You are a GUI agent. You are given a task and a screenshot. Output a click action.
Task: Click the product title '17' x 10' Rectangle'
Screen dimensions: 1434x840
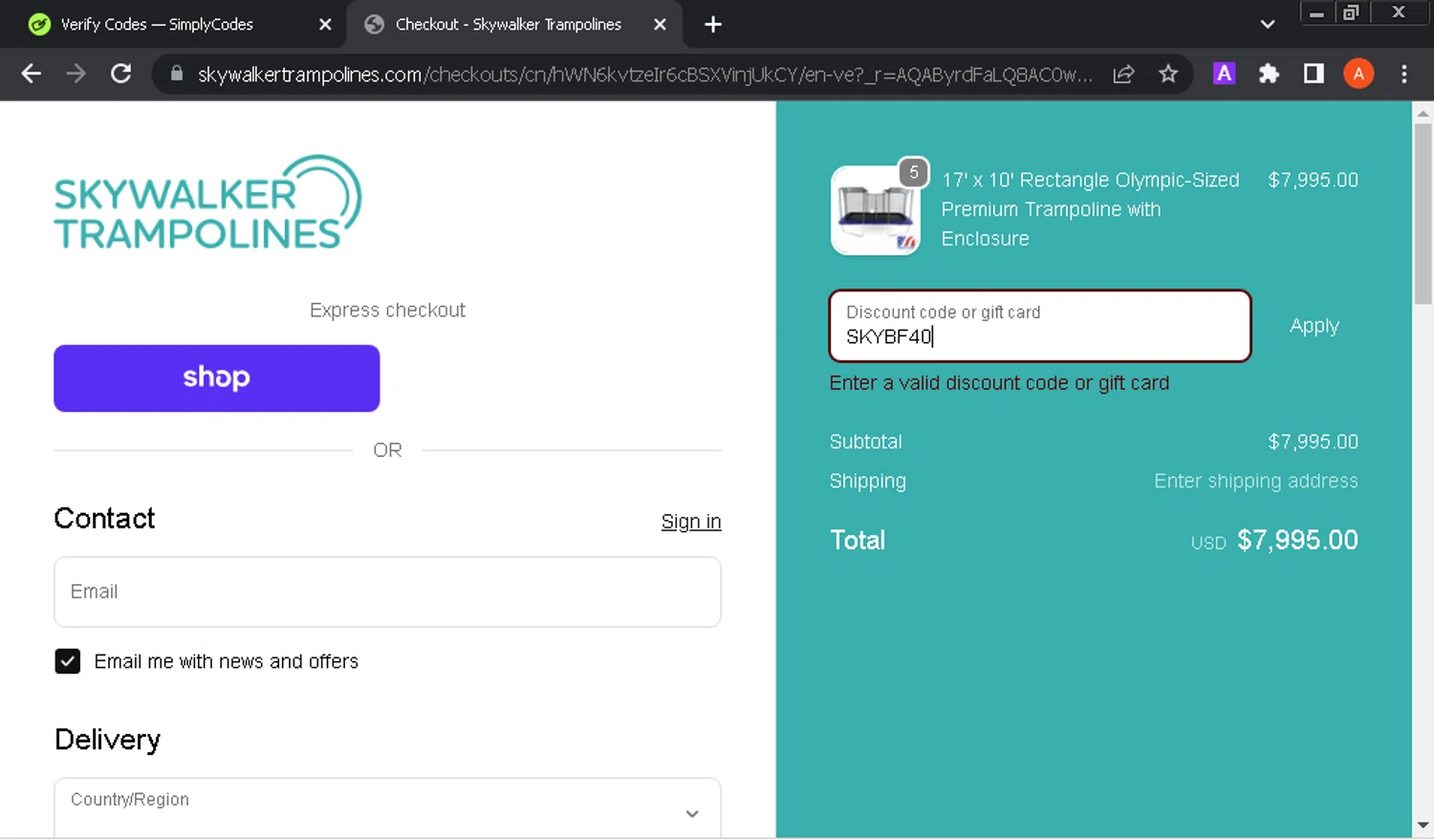[1090, 209]
